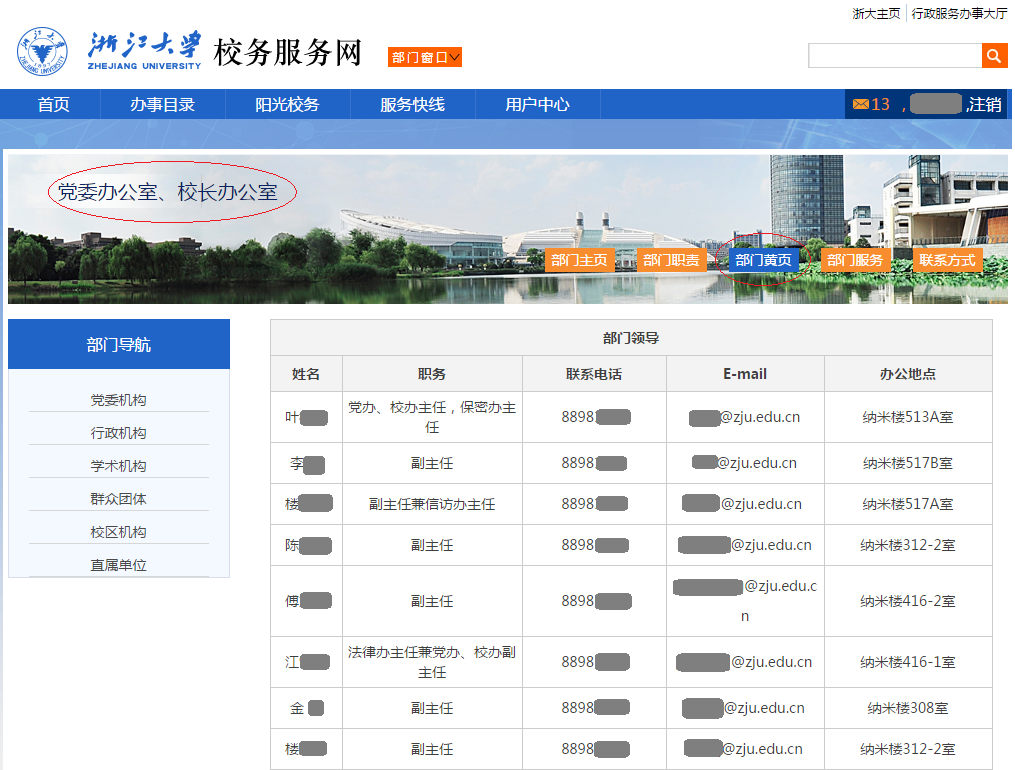Open the 部门职责 tab

click(671, 260)
